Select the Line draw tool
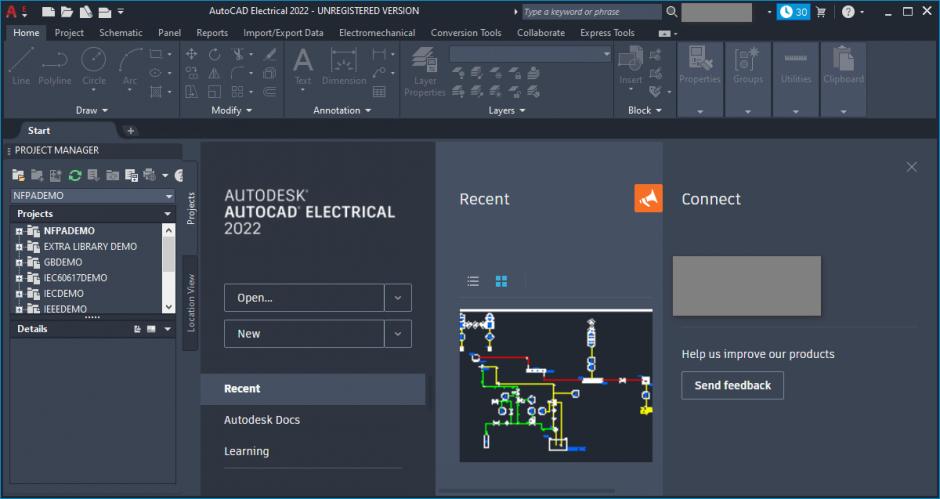Screen dimensions: 940x499 20,66
